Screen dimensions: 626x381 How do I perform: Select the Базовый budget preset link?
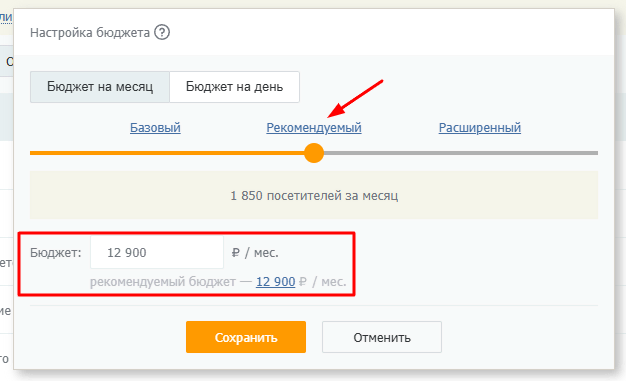pos(155,128)
